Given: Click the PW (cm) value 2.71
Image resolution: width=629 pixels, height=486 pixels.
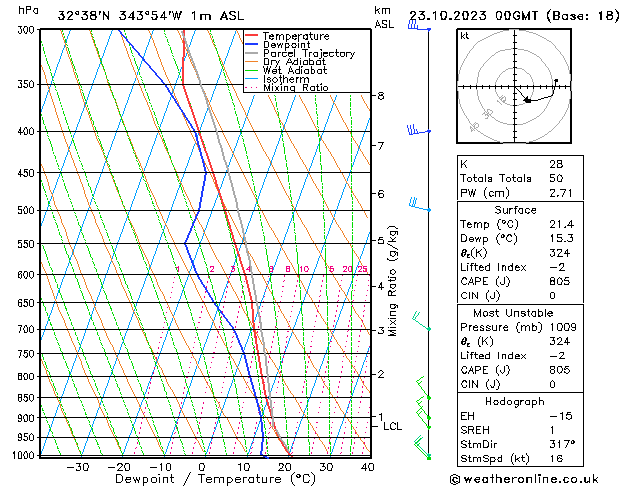Looking at the screenshot, I should (x=561, y=193).
